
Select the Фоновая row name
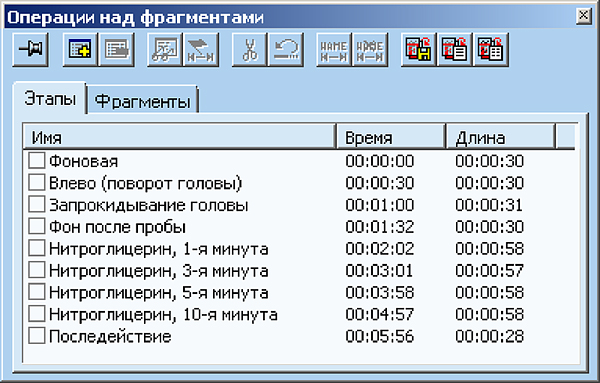(x=83, y=161)
